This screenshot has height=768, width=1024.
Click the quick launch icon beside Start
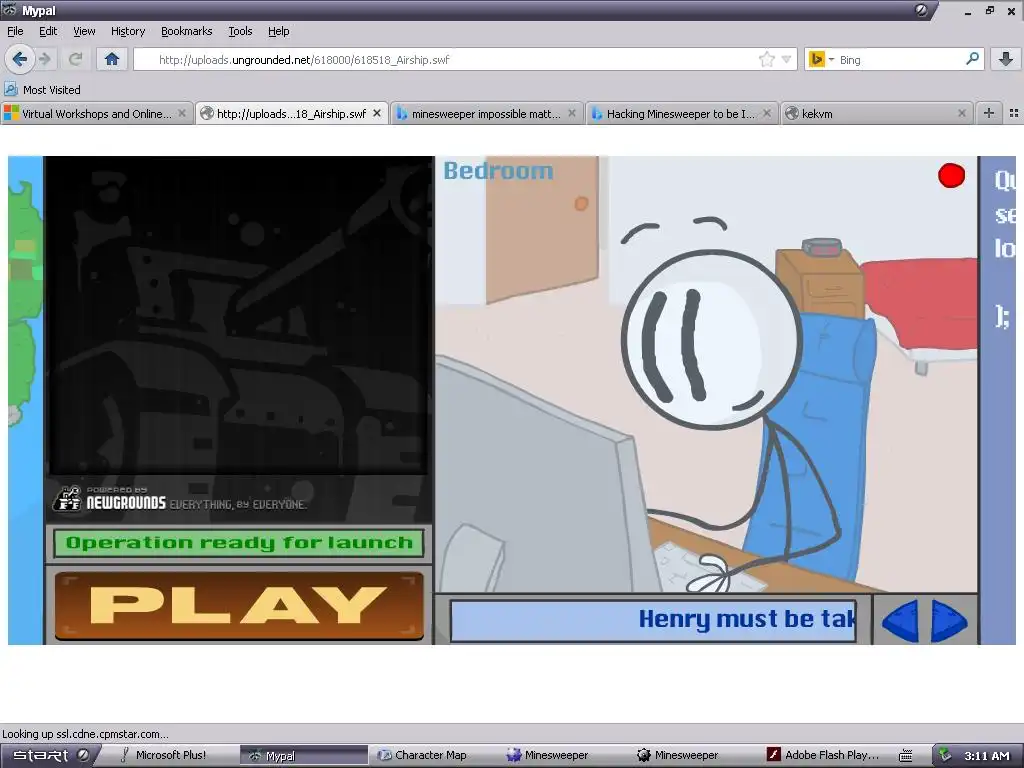point(83,755)
